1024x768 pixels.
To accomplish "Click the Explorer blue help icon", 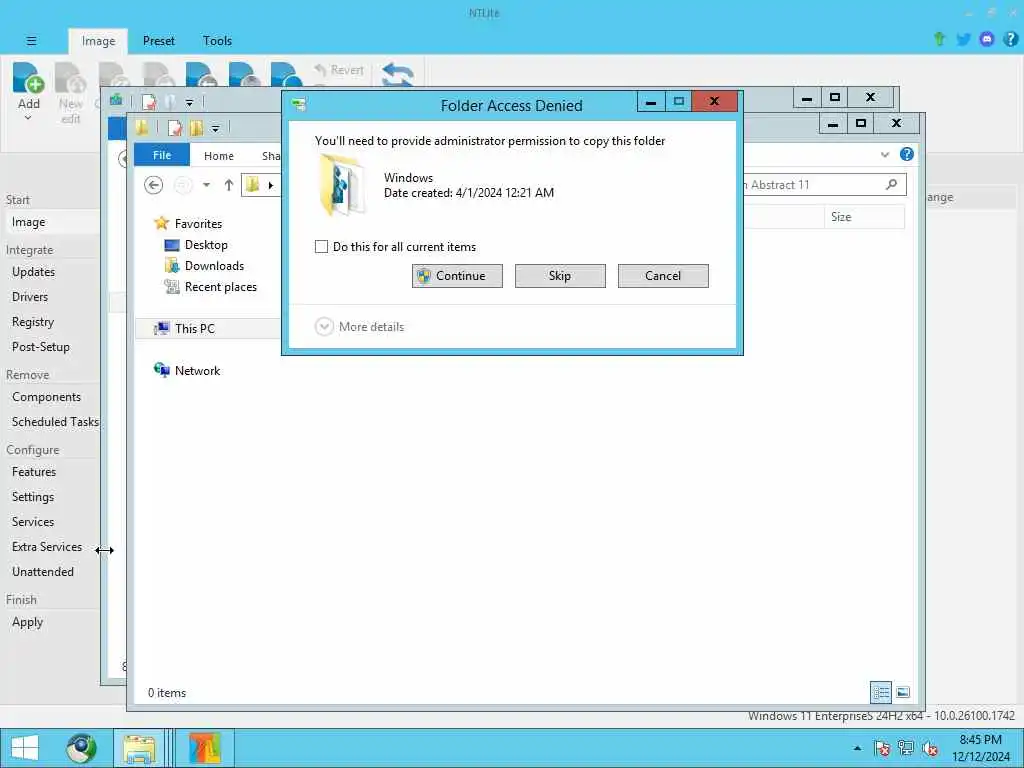I will coord(906,154).
